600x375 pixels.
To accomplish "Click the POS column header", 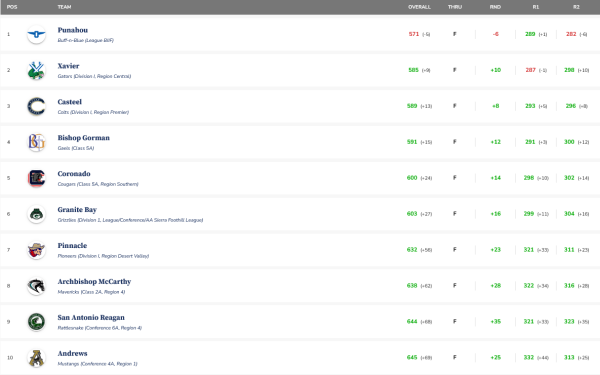I will click(x=12, y=7).
